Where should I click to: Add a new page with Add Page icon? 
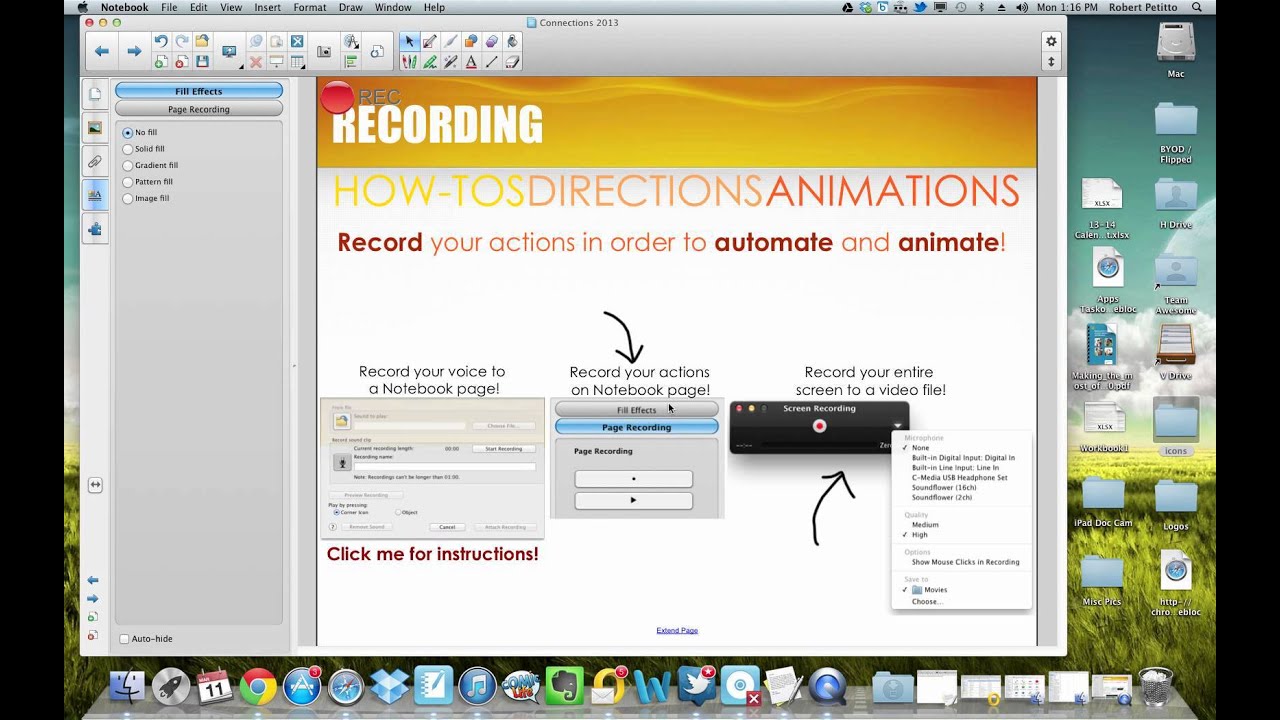tap(161, 62)
